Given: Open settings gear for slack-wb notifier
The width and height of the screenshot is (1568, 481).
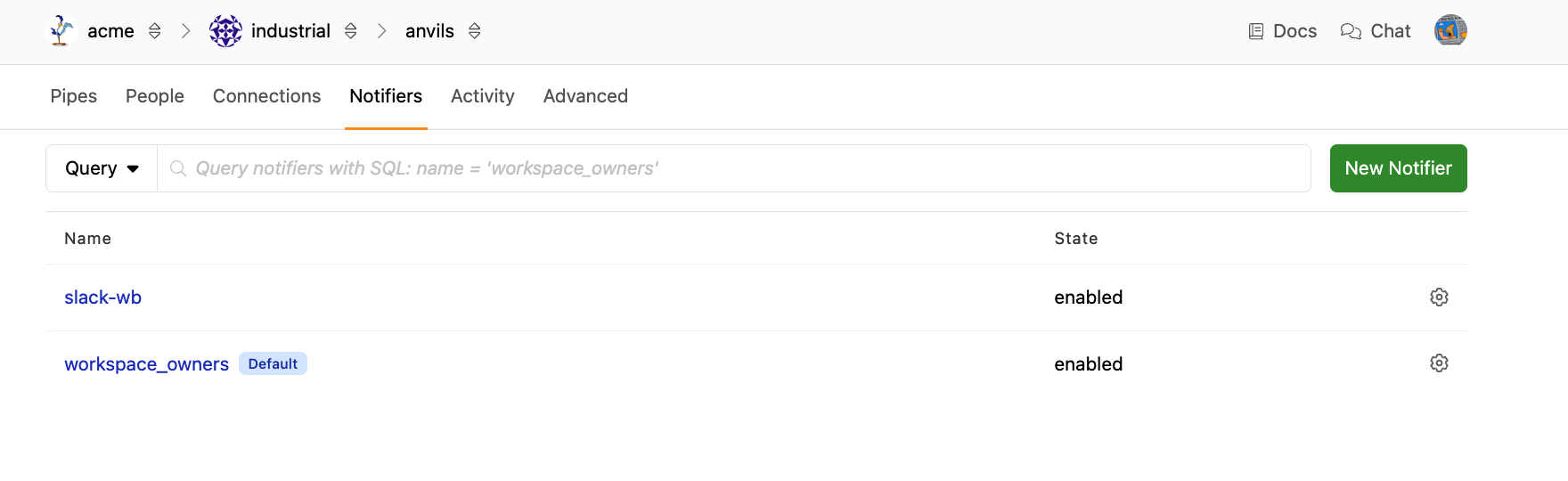Looking at the screenshot, I should 1439,298.
